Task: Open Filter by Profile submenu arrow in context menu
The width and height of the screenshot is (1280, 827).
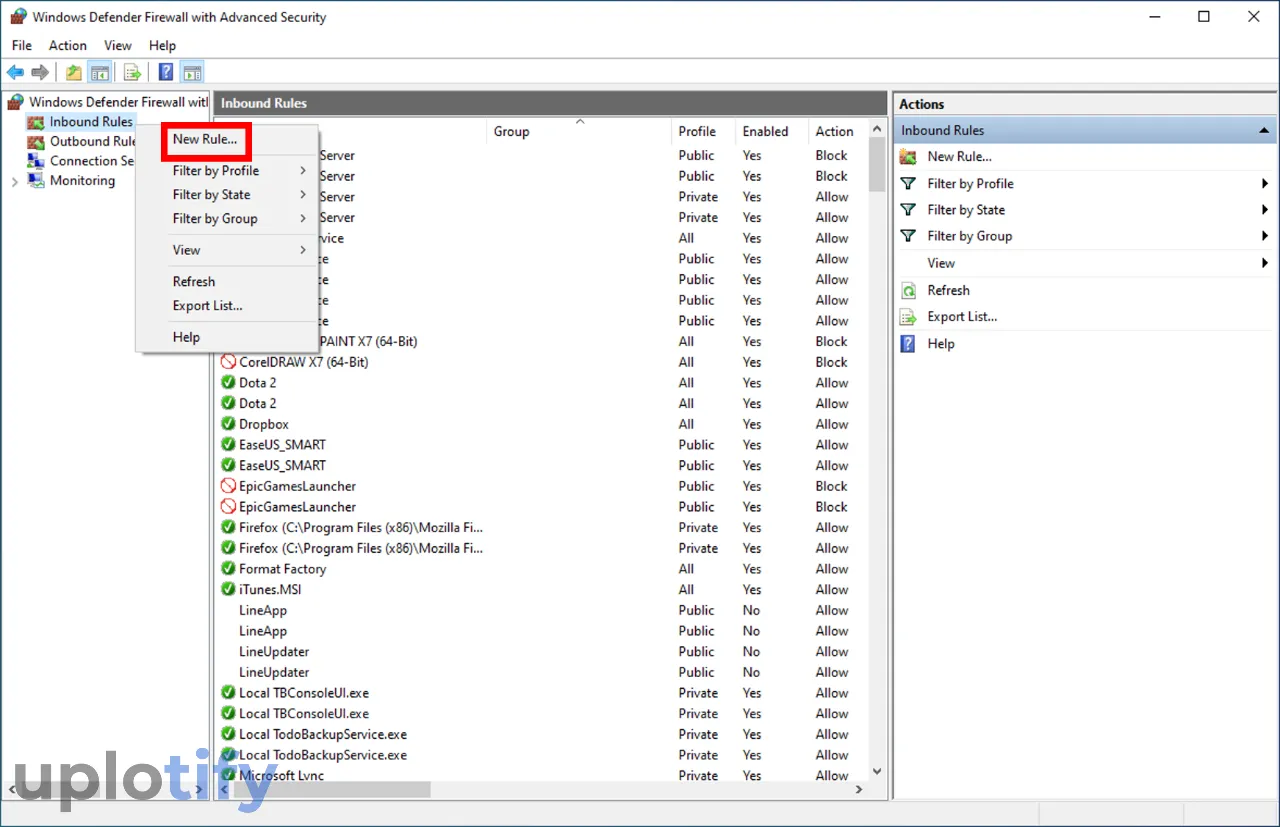Action: tap(303, 171)
